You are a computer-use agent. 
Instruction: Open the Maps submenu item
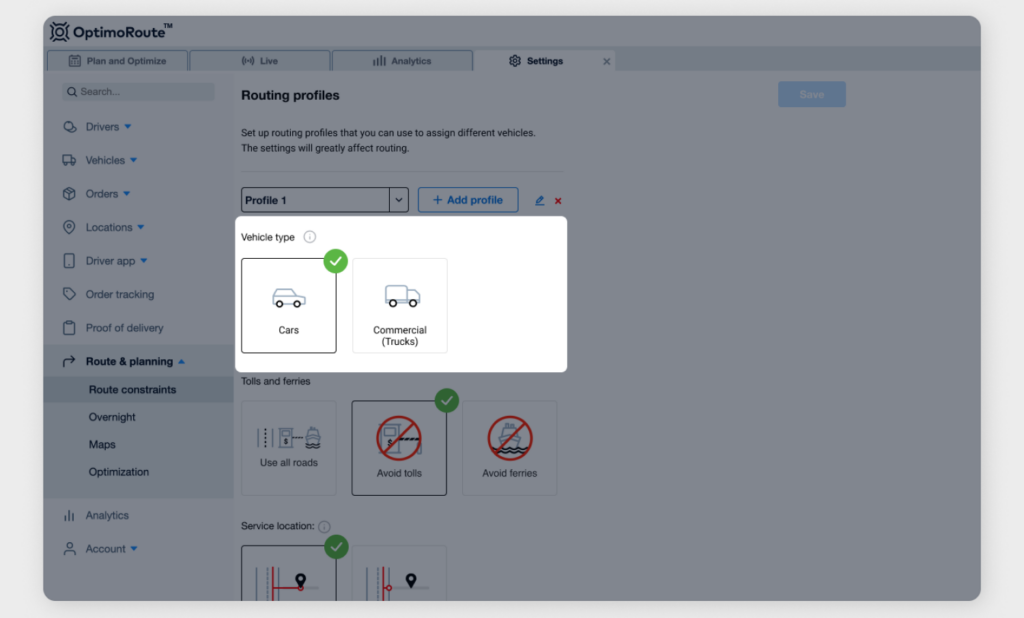(x=102, y=444)
